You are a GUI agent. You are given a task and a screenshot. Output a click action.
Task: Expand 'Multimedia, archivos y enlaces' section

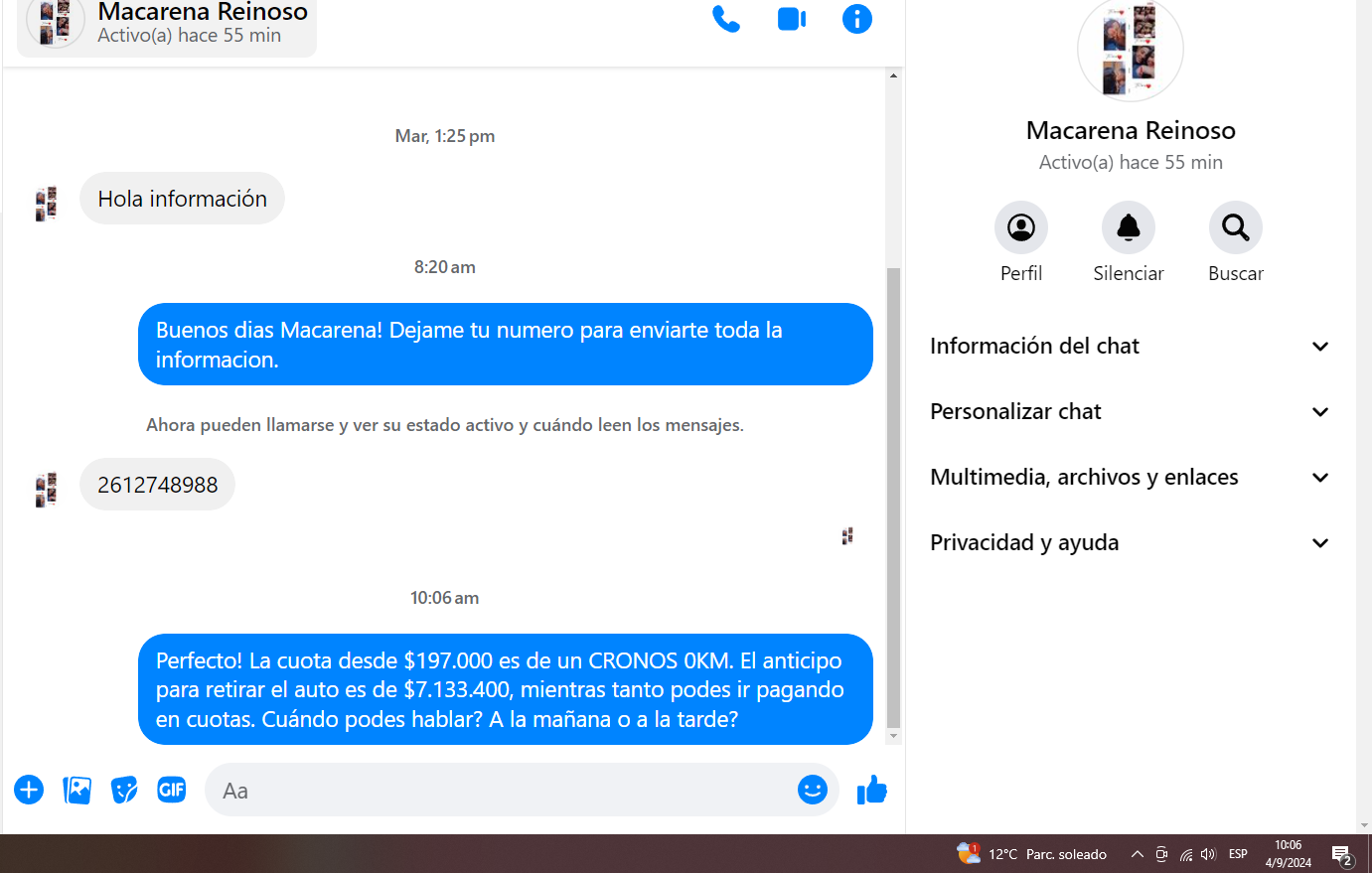(x=1130, y=477)
